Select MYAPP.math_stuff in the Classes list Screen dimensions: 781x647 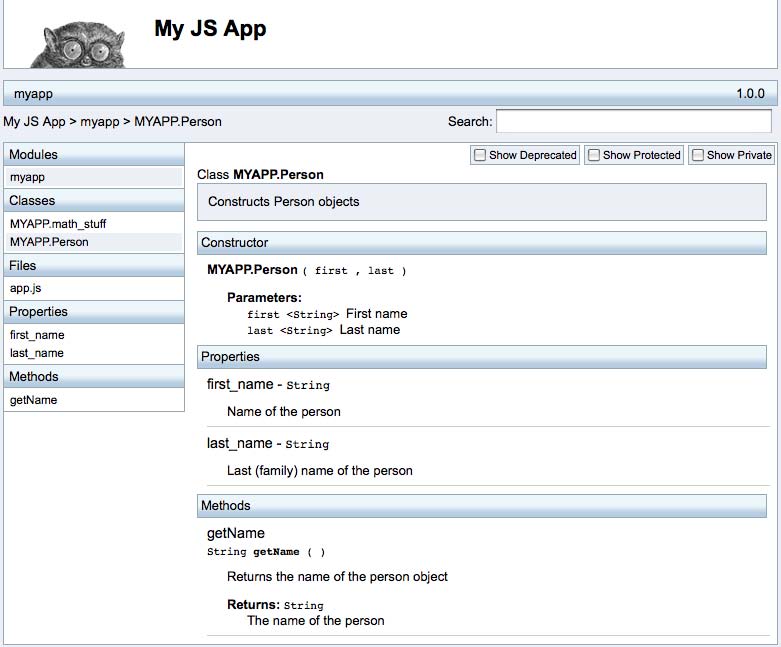57,224
